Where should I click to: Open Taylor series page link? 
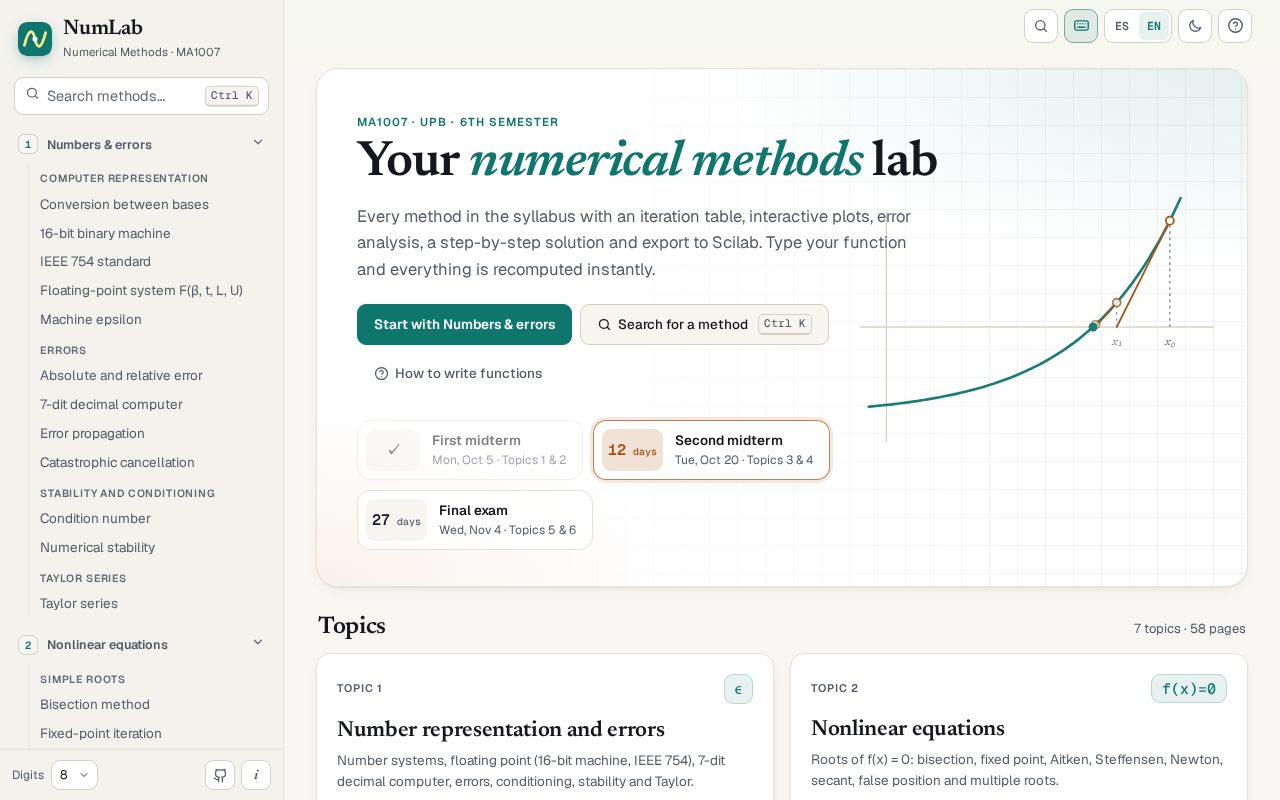pos(79,603)
